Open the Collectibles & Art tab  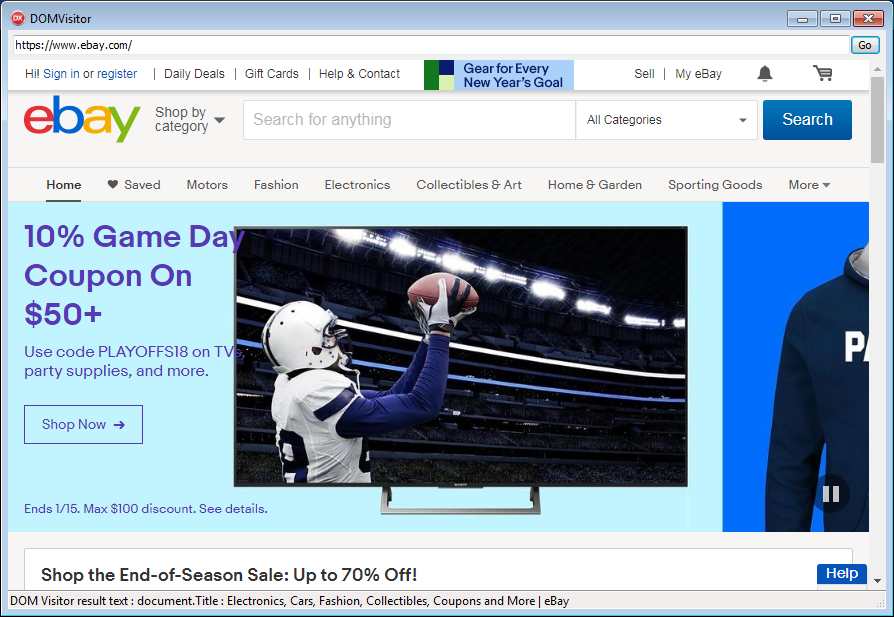point(469,185)
